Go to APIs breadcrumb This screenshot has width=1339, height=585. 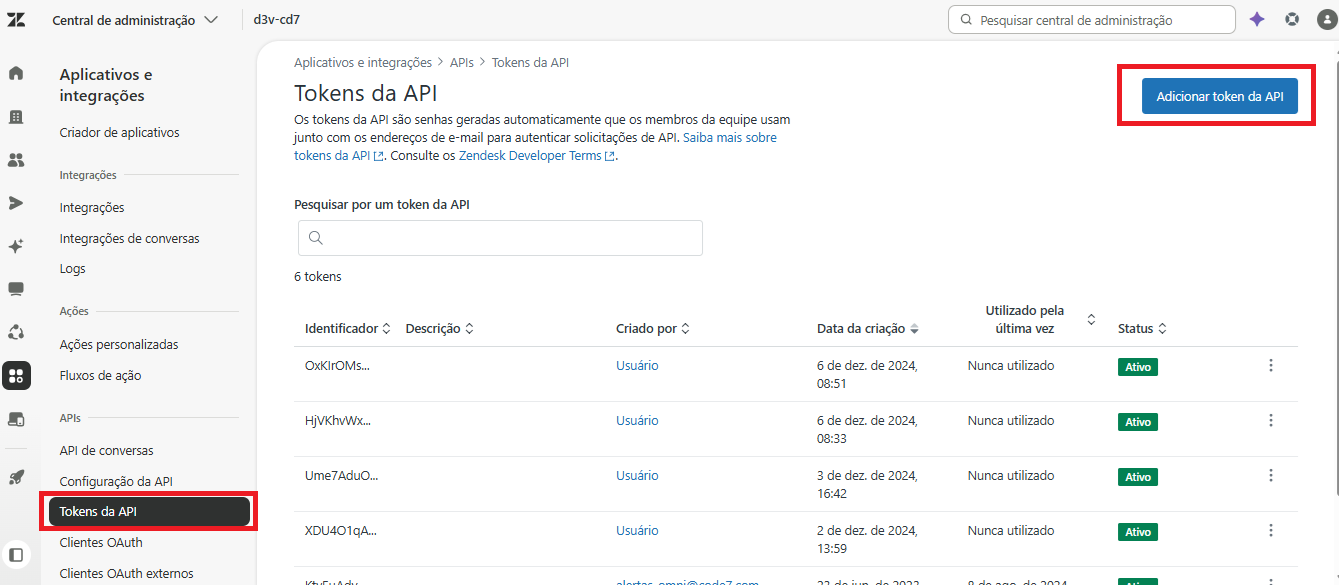[462, 62]
